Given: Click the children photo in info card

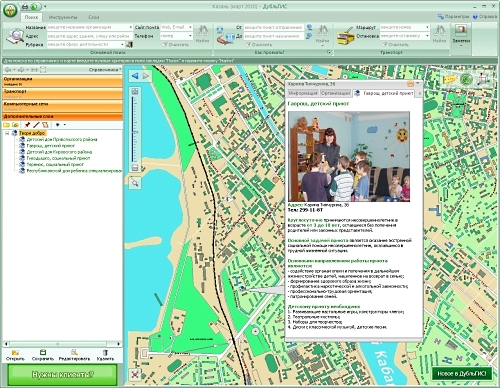Looking at the screenshot, I should pyautogui.click(x=349, y=156).
